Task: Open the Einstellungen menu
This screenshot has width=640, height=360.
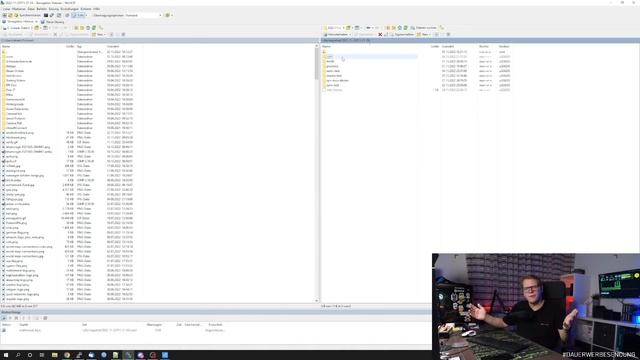Action: (x=69, y=9)
